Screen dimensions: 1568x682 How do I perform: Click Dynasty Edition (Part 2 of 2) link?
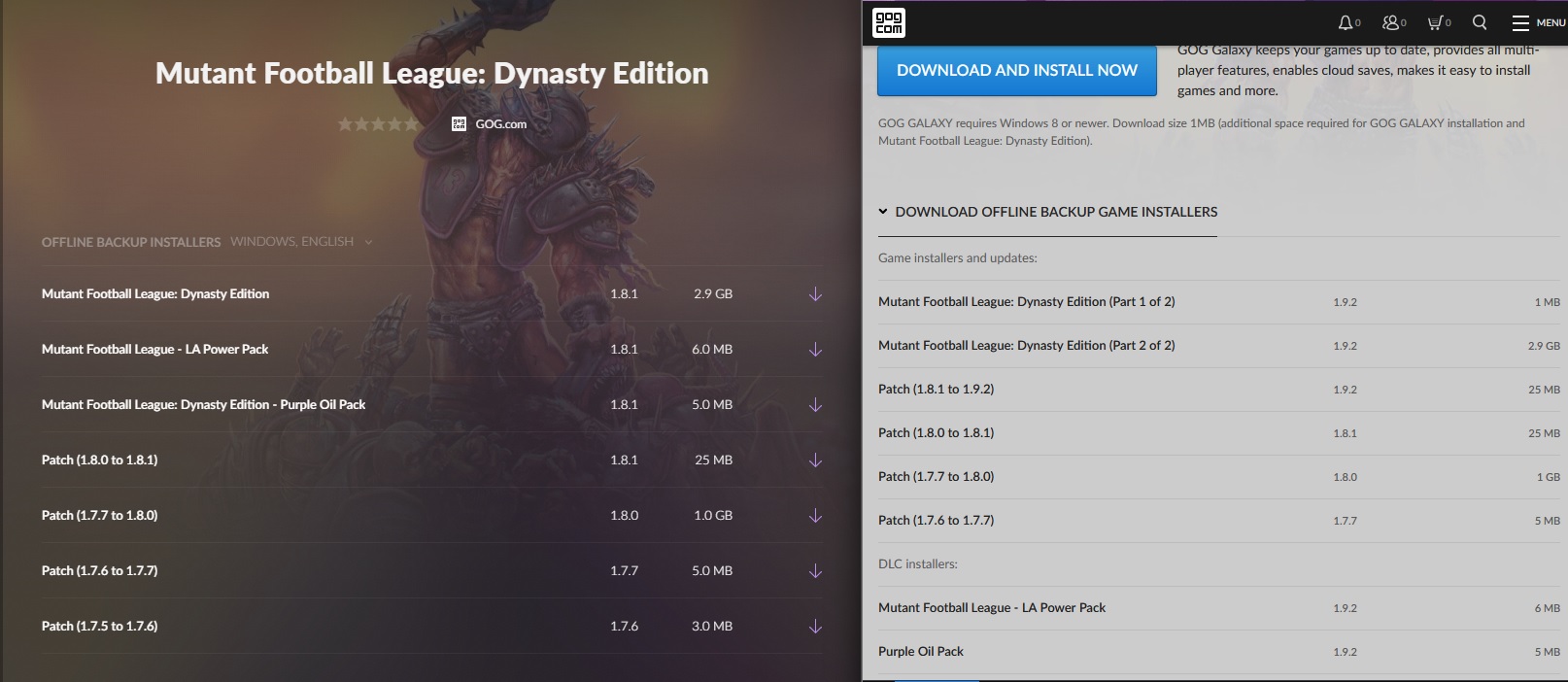[x=1027, y=346]
